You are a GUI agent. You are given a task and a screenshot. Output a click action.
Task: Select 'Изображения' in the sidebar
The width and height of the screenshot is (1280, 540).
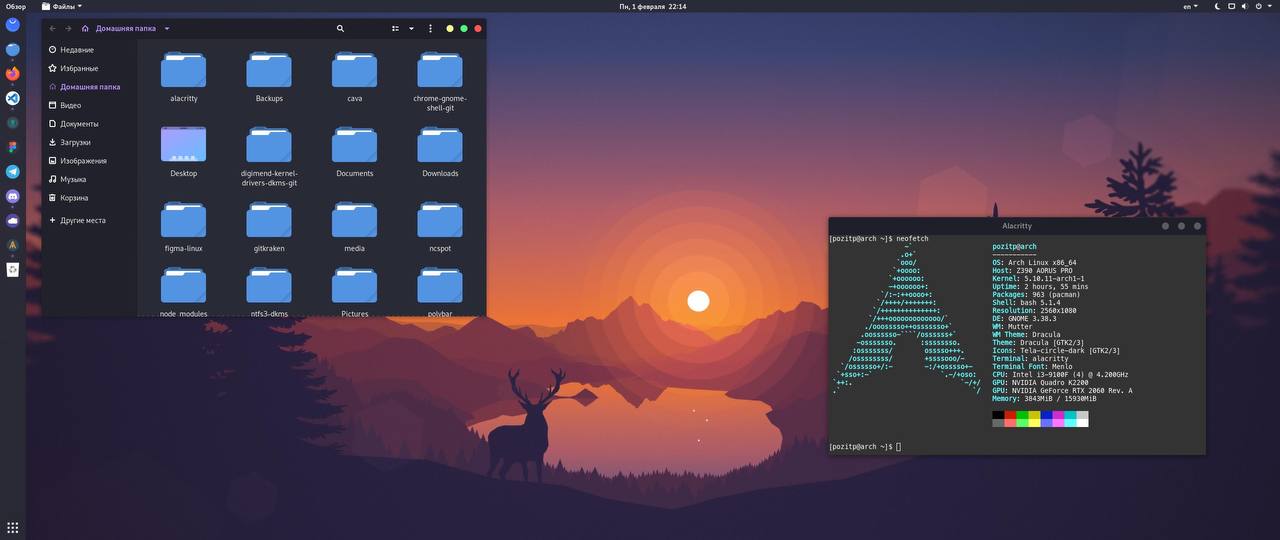pos(89,161)
